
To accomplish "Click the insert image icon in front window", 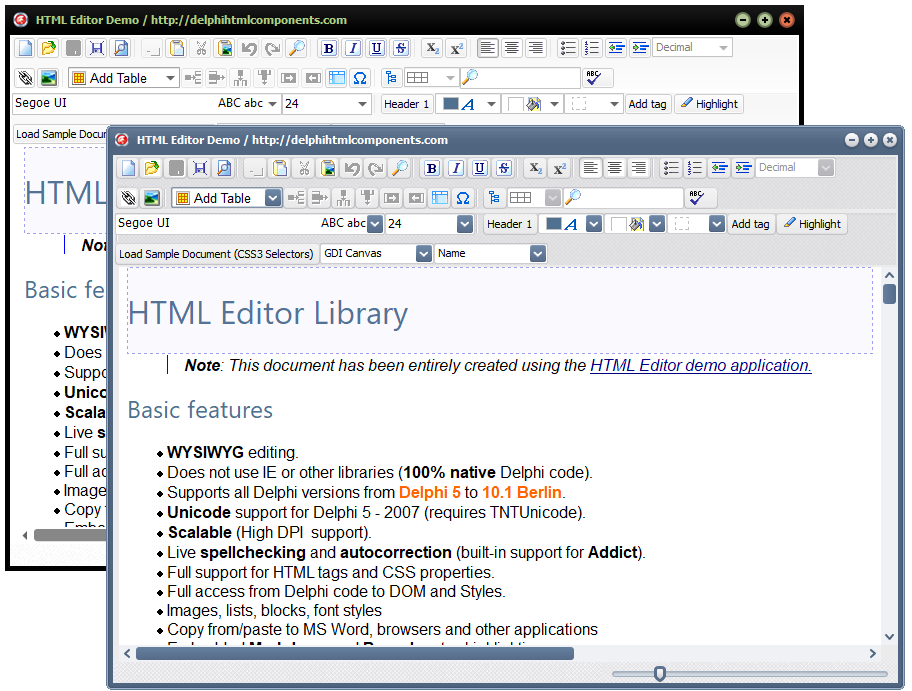I will click(152, 198).
